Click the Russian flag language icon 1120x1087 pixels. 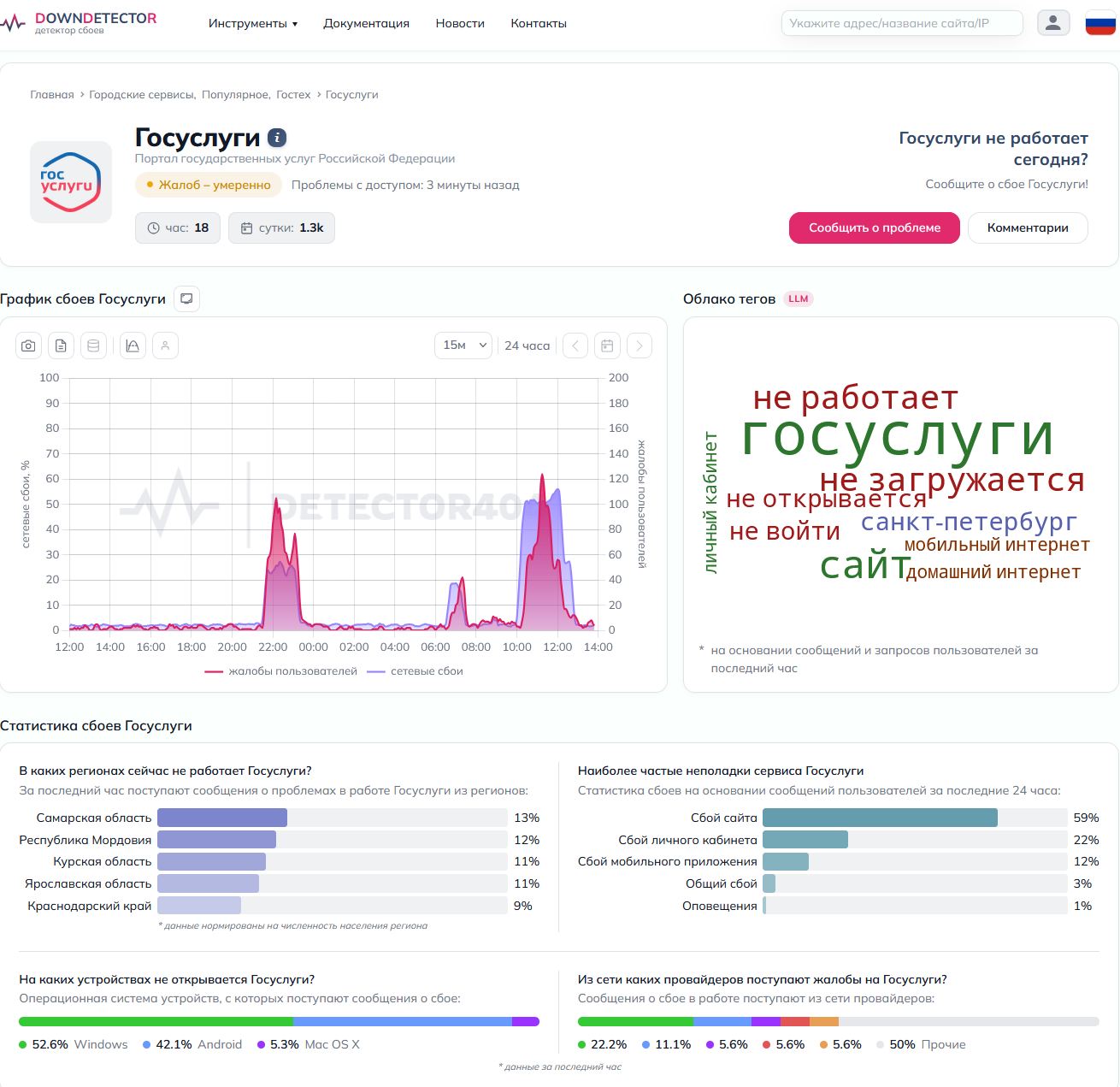click(x=1100, y=23)
